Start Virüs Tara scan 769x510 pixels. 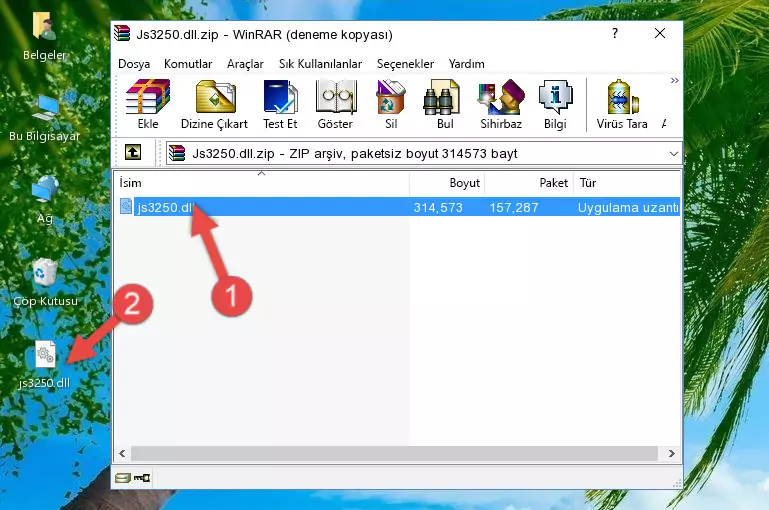622,104
